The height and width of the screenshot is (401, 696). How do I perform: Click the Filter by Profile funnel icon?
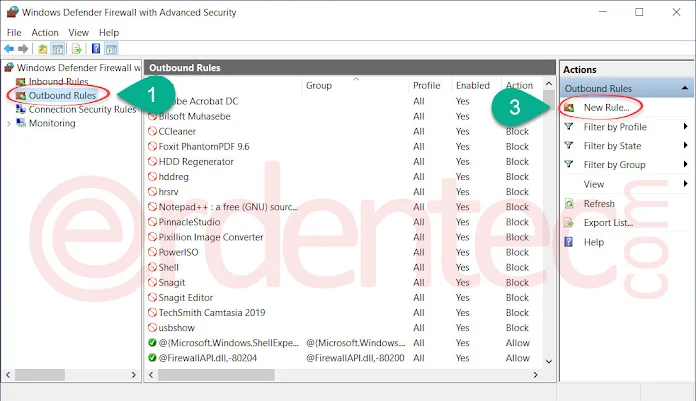(x=569, y=127)
